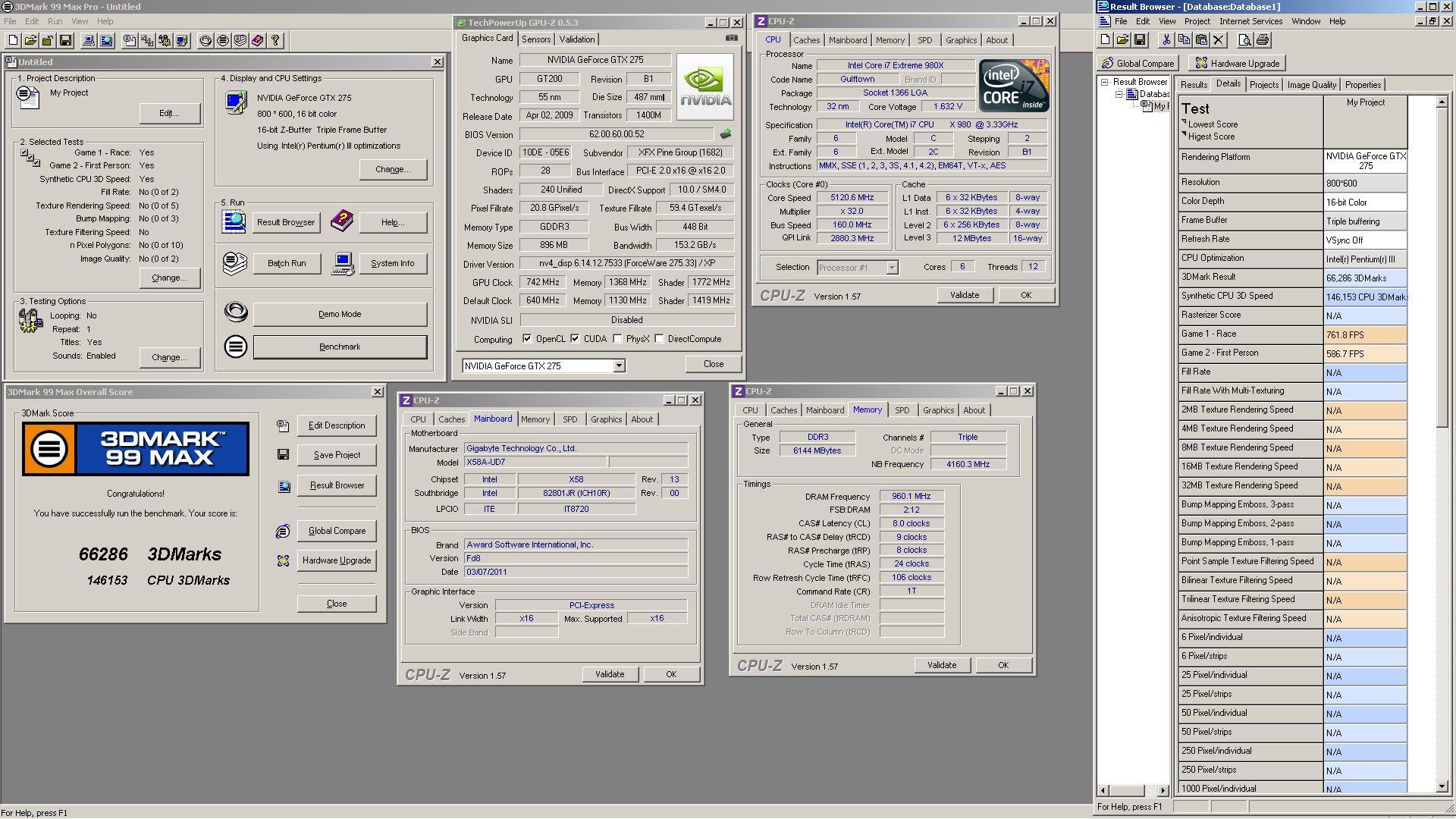Collapse the Database tree node
Screen dimensions: 1456x819
click(x=1119, y=94)
